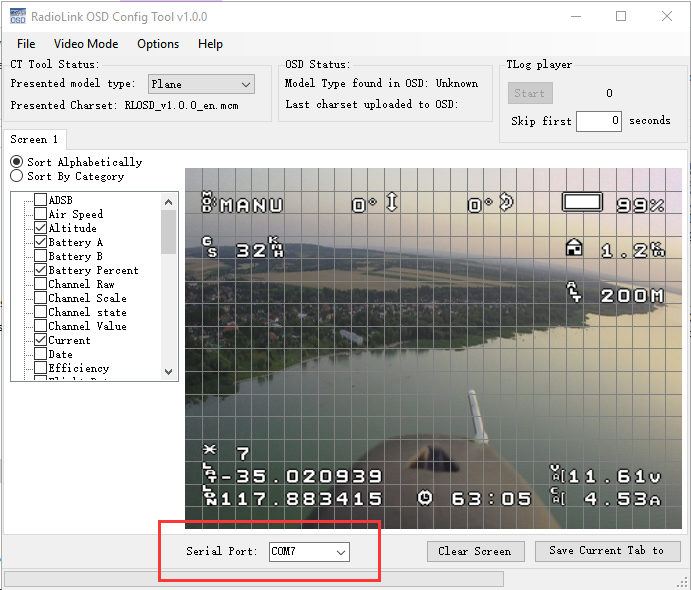Select the MANU flight mode OSD element

252,205
